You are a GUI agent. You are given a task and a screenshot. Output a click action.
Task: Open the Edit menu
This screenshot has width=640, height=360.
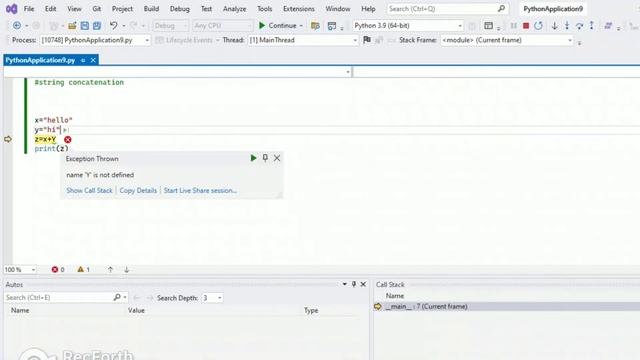point(51,9)
